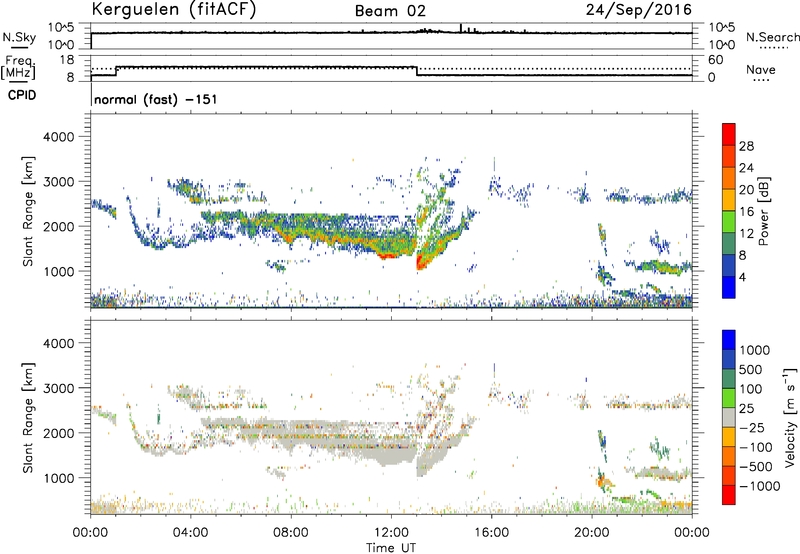
Task: Click the '04:00' time axis label
Action: (x=190, y=533)
